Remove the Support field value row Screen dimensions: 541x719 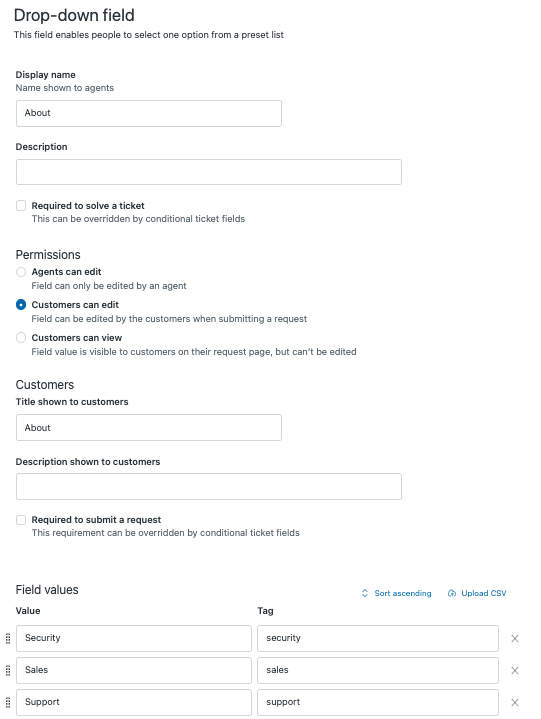(515, 702)
